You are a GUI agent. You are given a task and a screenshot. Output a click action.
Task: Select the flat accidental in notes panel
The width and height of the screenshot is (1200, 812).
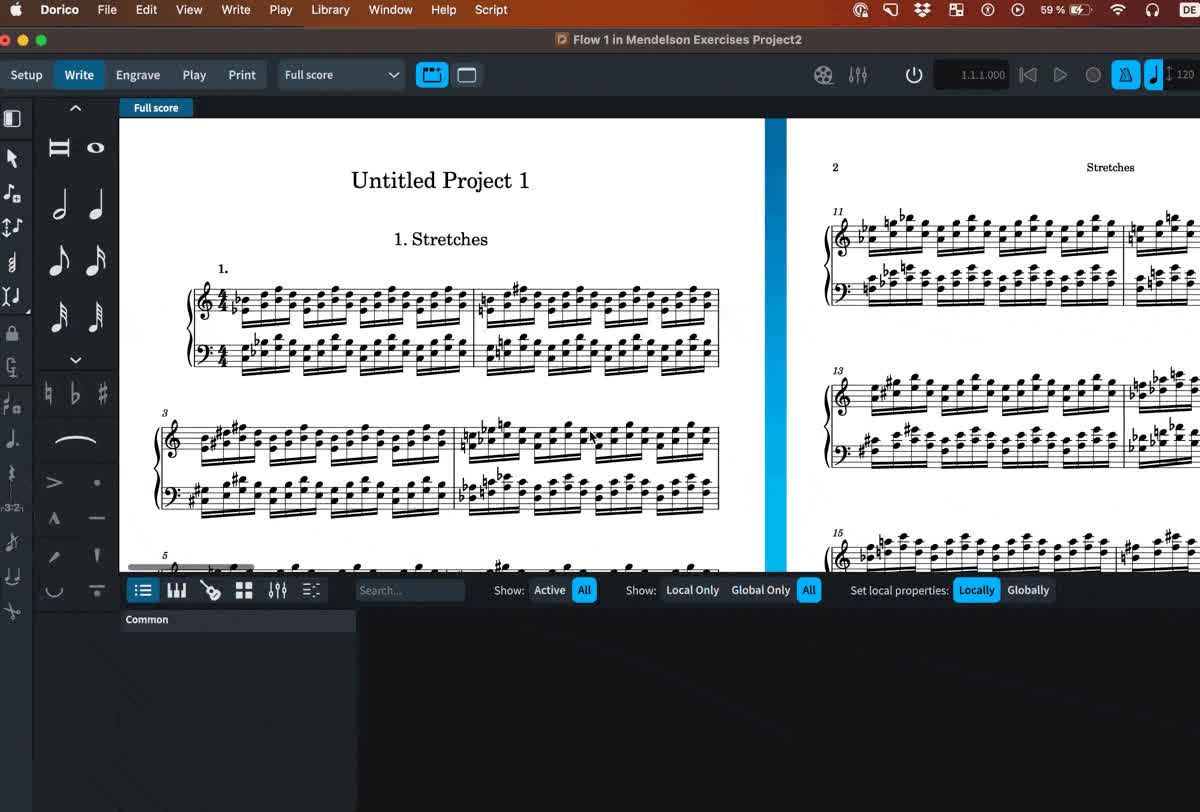pos(75,394)
